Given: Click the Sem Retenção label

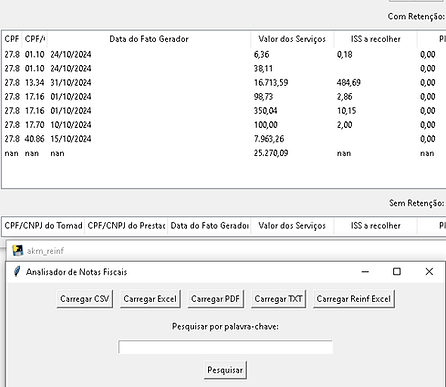Looking at the screenshot, I should pos(416,203).
